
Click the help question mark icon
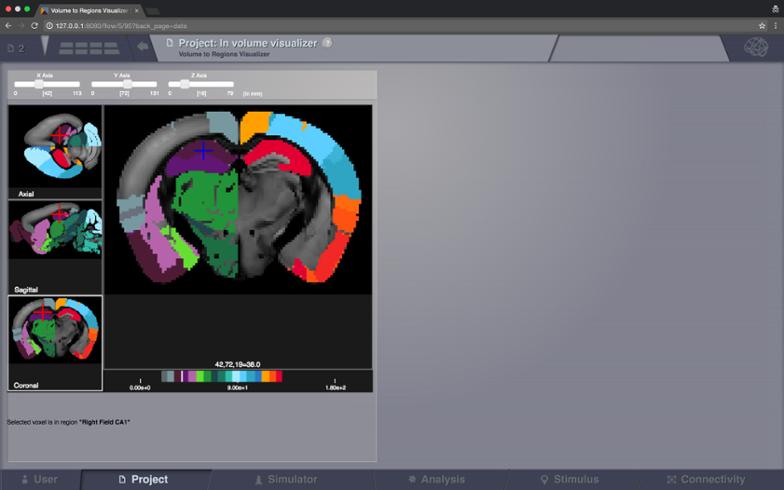pyautogui.click(x=328, y=43)
